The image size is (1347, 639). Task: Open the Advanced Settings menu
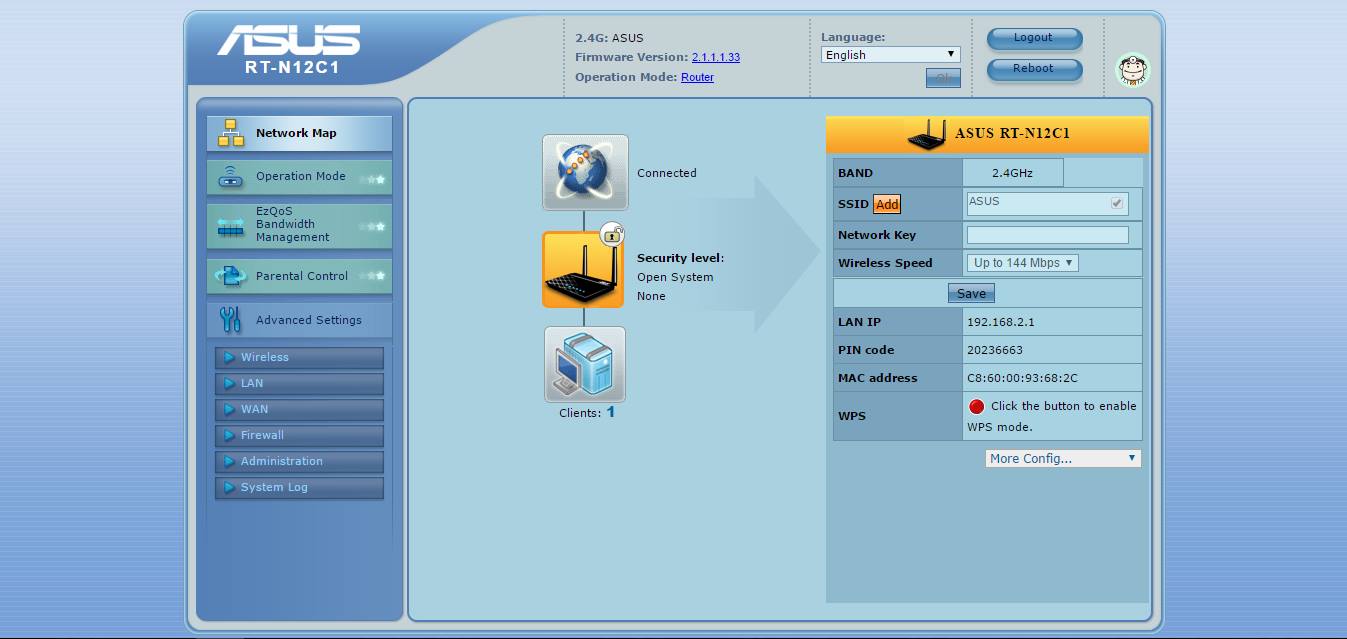point(299,320)
